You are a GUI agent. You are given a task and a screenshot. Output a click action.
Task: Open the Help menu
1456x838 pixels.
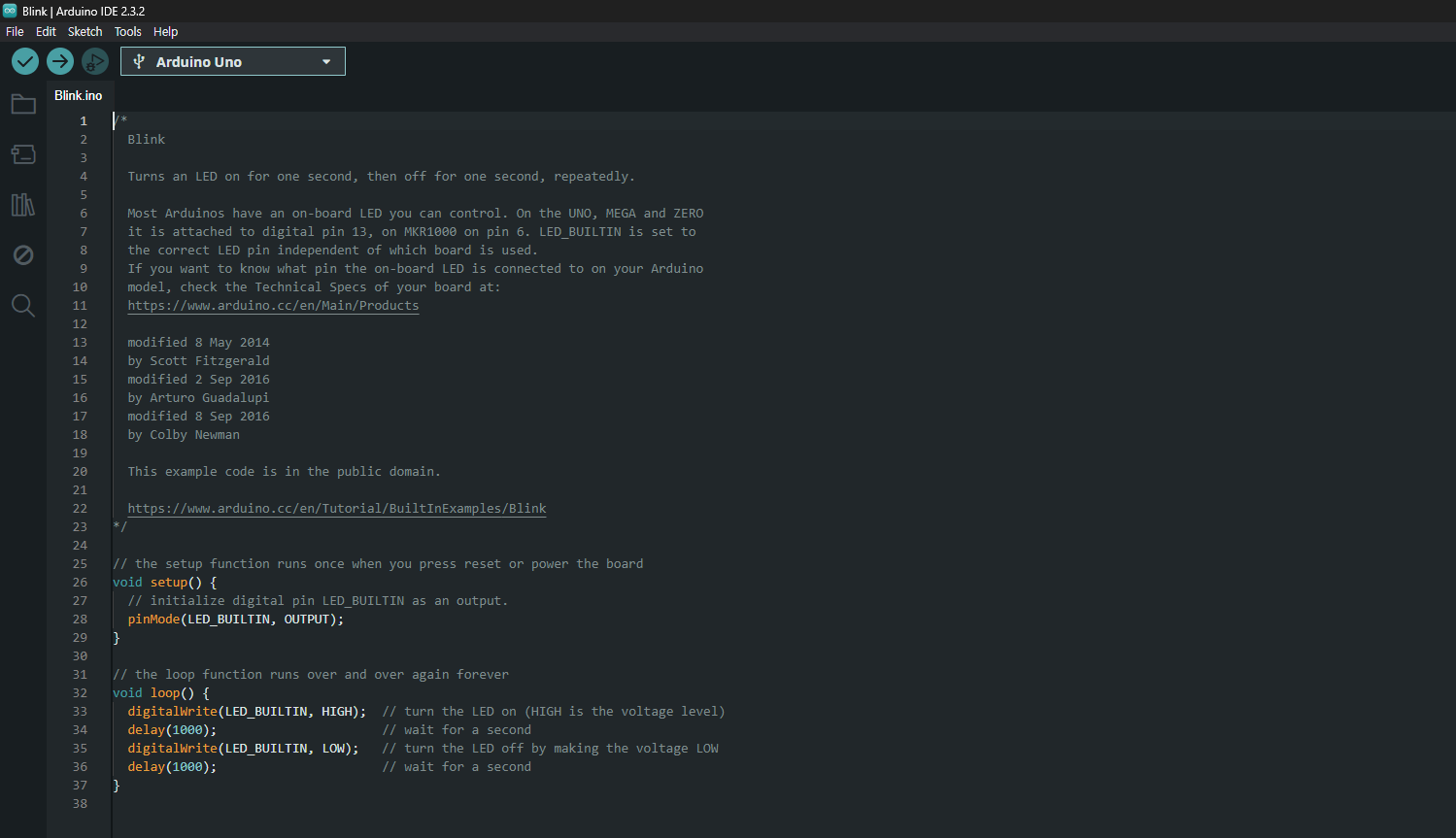coord(165,31)
